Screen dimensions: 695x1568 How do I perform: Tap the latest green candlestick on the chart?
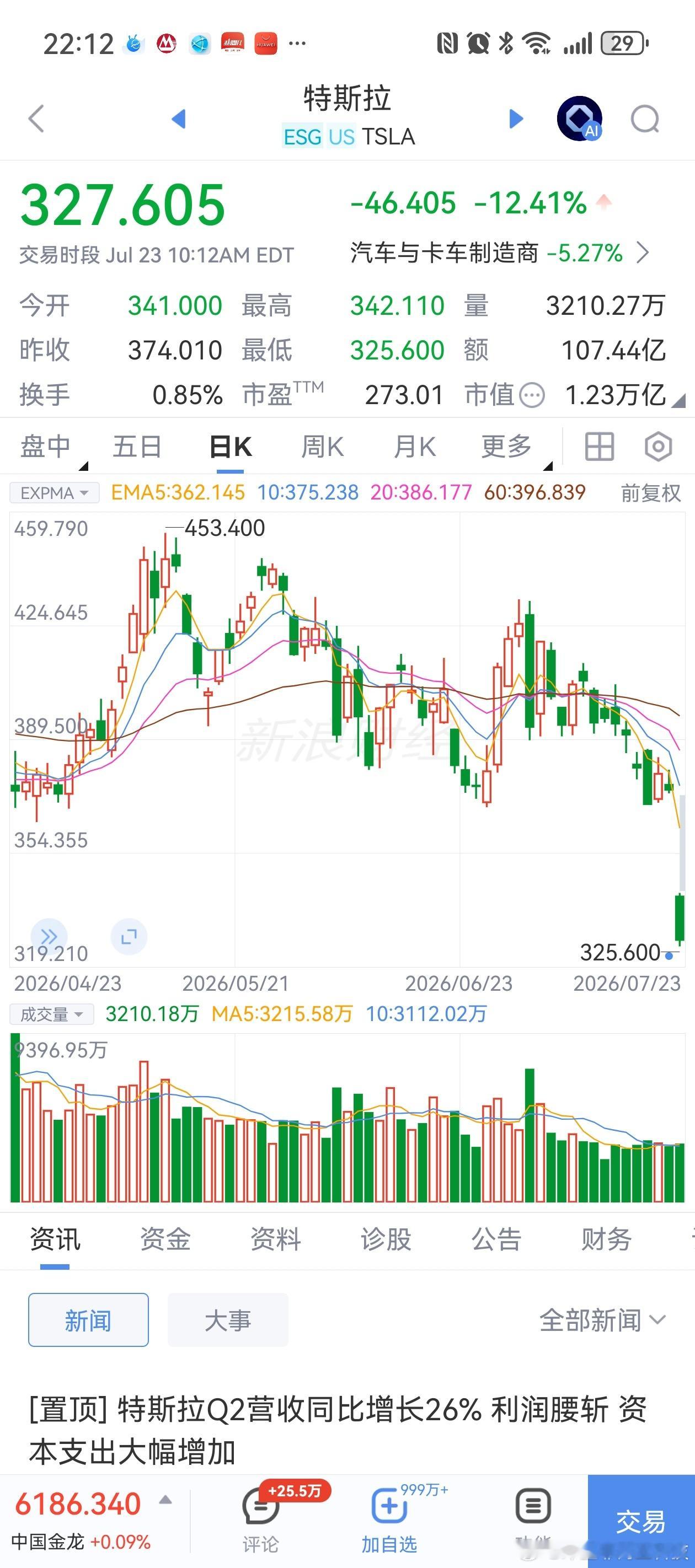pyautogui.click(x=680, y=918)
